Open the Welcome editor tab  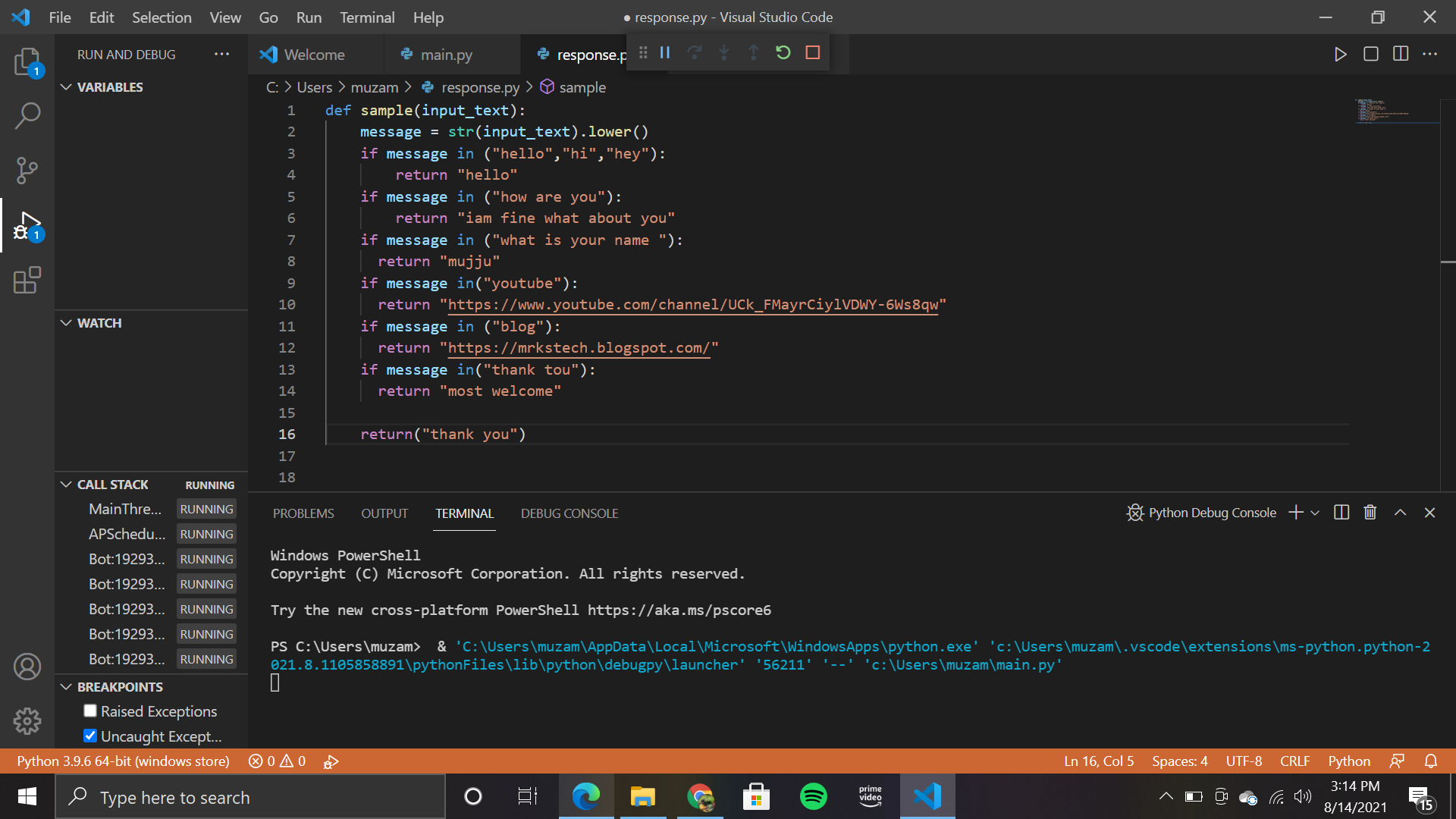click(314, 55)
